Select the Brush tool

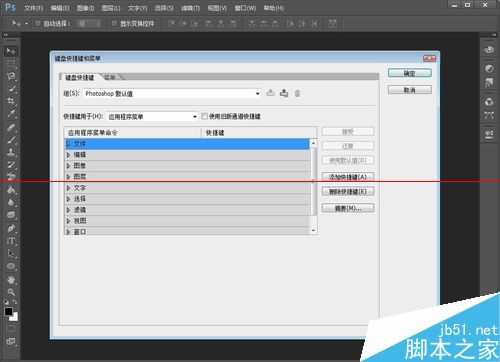pos(12,140)
